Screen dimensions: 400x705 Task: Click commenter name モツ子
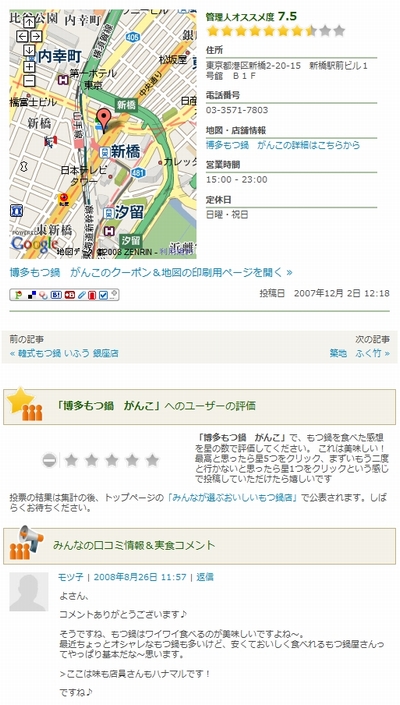(x=71, y=577)
